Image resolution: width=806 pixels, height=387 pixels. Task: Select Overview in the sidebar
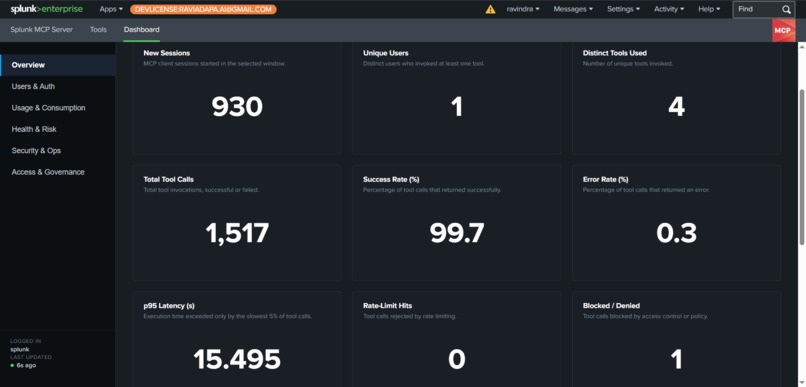[x=58, y=65]
